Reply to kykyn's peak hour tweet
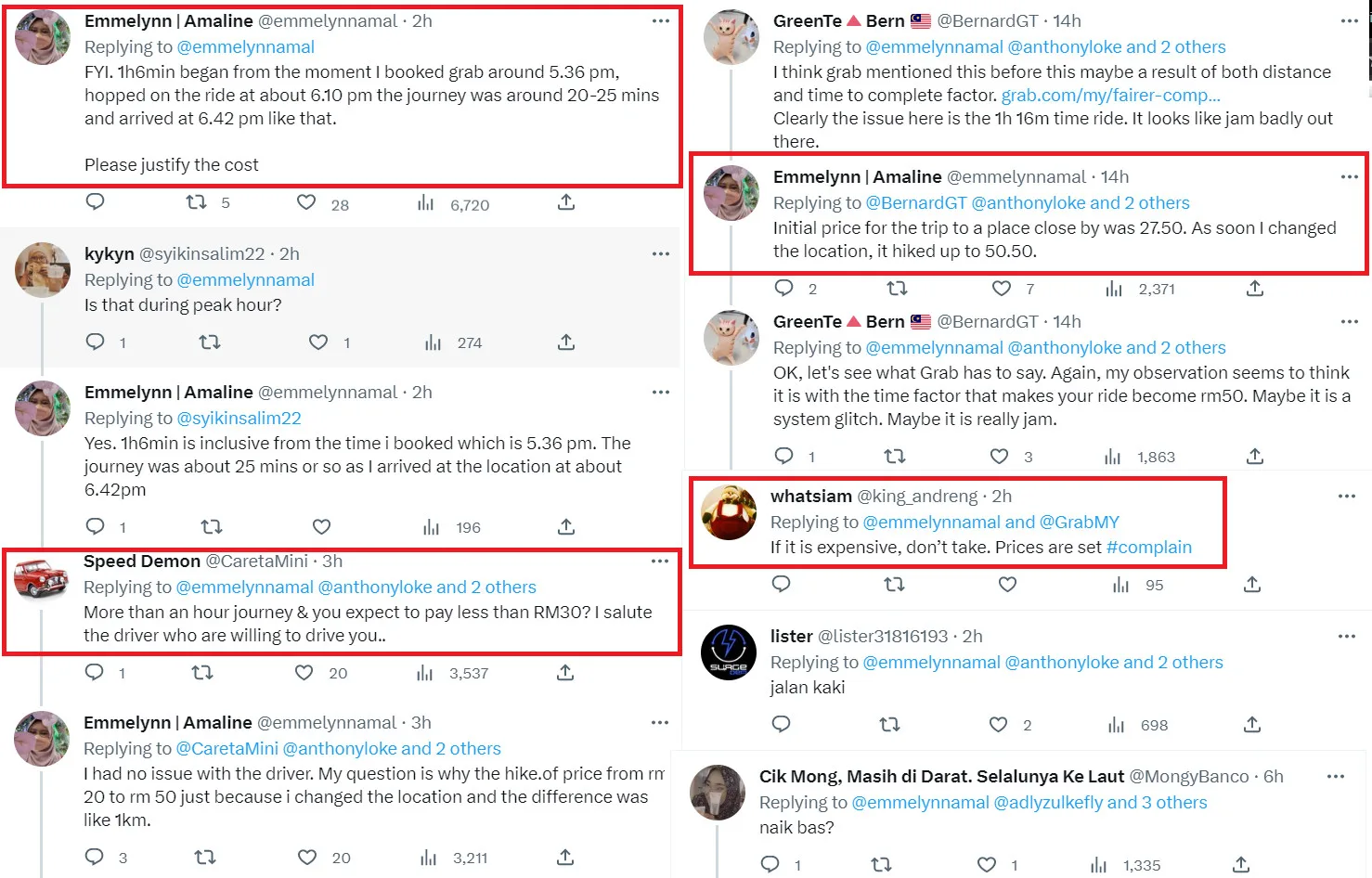Viewport: 1372px width, 878px height. point(96,342)
